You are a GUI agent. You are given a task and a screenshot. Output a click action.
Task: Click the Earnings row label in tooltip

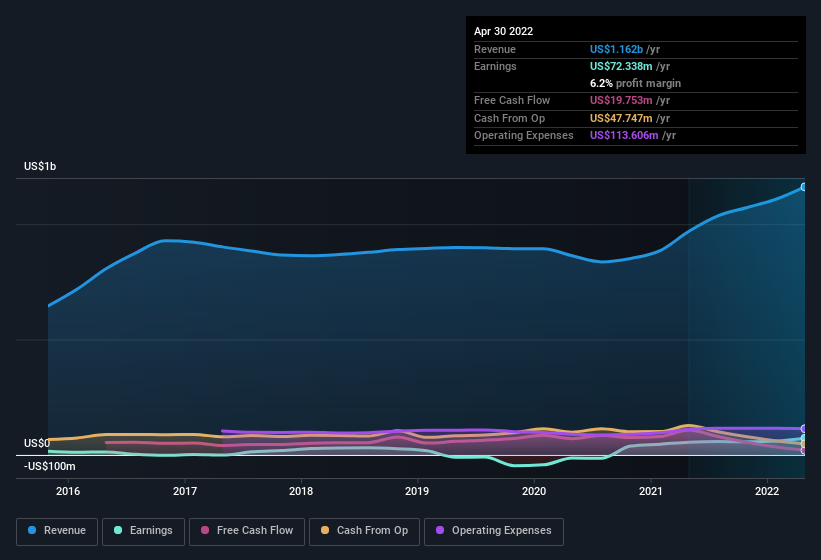pyautogui.click(x=495, y=66)
